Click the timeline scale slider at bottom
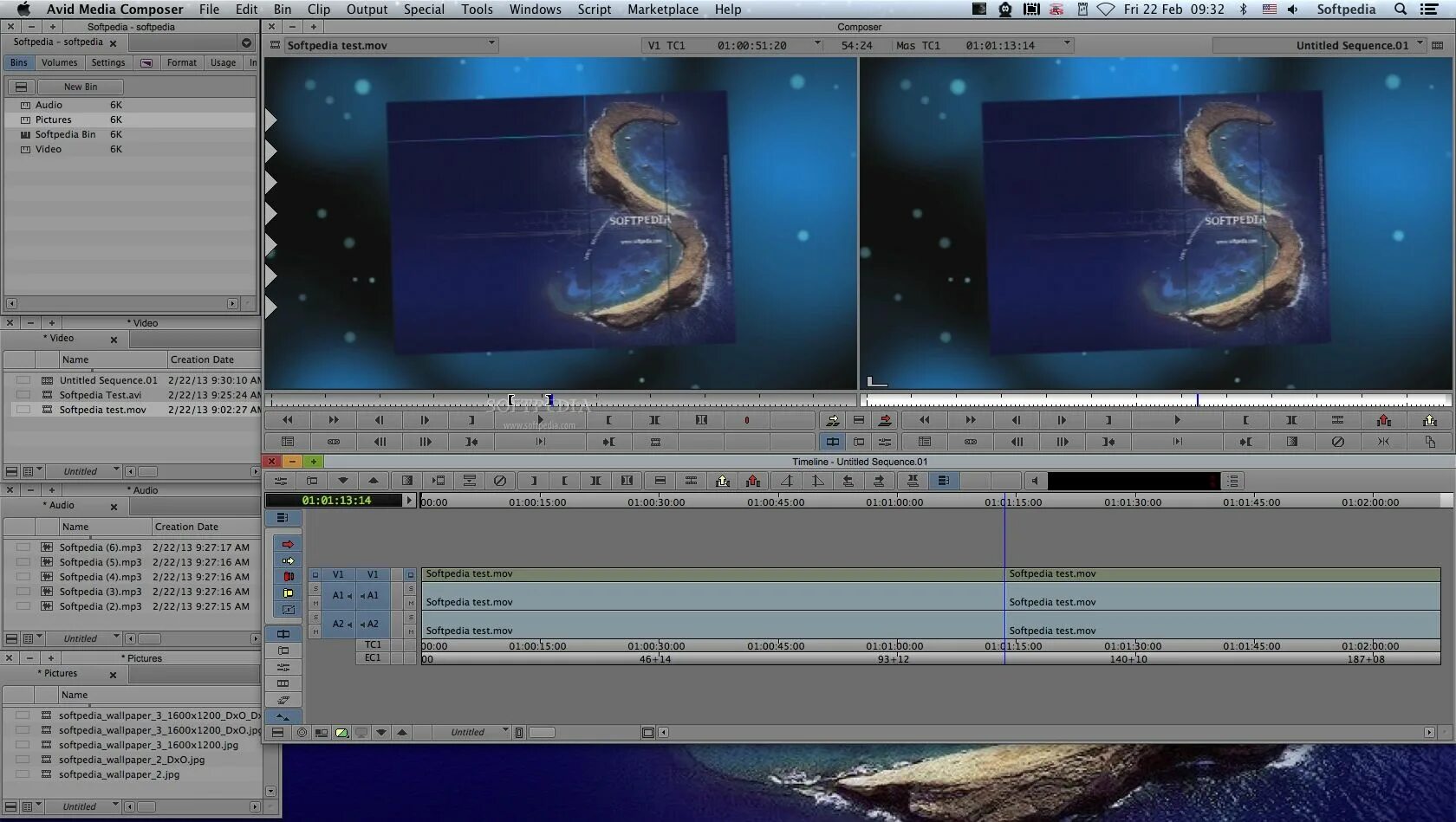This screenshot has width=1456, height=822. tap(542, 733)
